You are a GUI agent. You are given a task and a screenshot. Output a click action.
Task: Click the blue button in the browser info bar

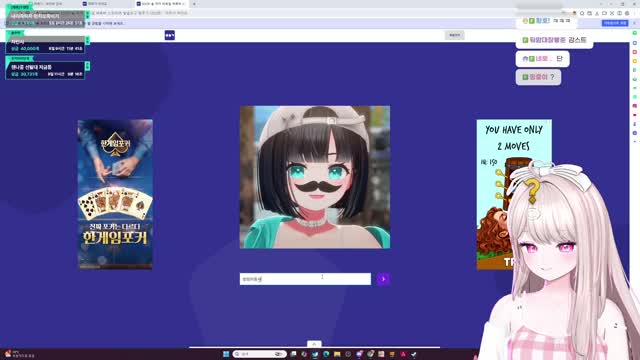(615, 23)
